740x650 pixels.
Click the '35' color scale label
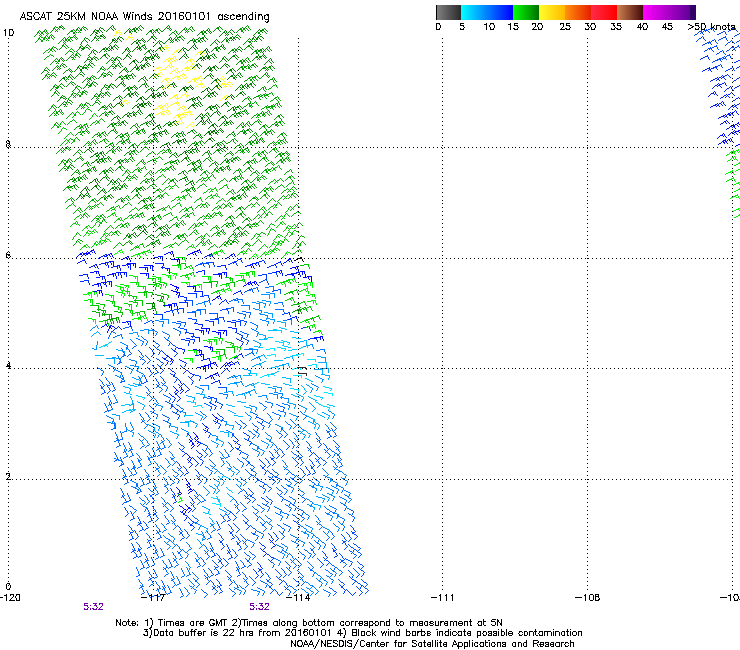[x=616, y=27]
